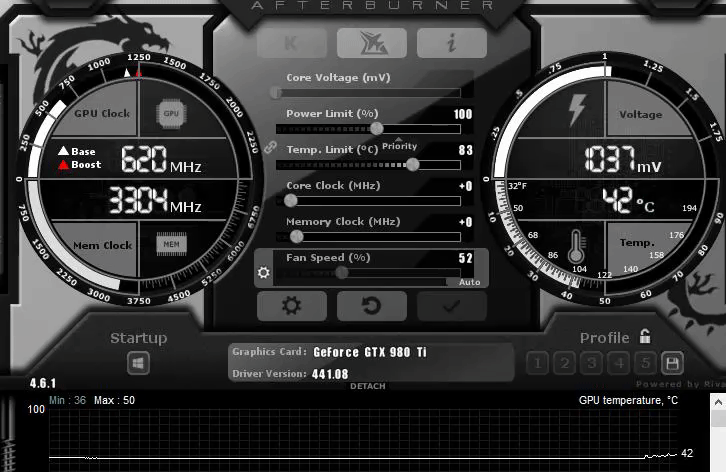The image size is (726, 472).
Task: Click the 620 MHz GPU clock readout
Action: (x=161, y=159)
